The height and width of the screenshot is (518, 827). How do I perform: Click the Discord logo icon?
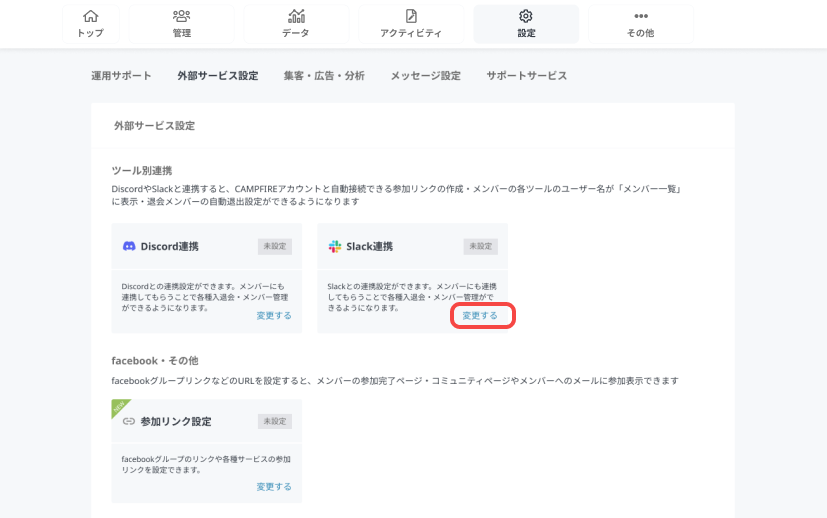point(129,246)
